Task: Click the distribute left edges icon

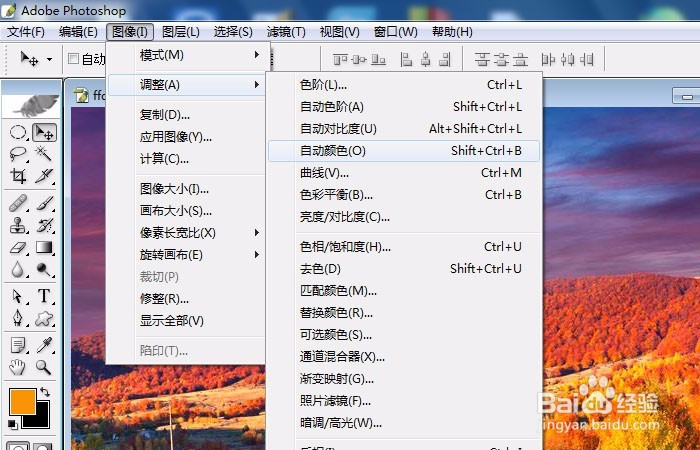Action: tap(548, 59)
